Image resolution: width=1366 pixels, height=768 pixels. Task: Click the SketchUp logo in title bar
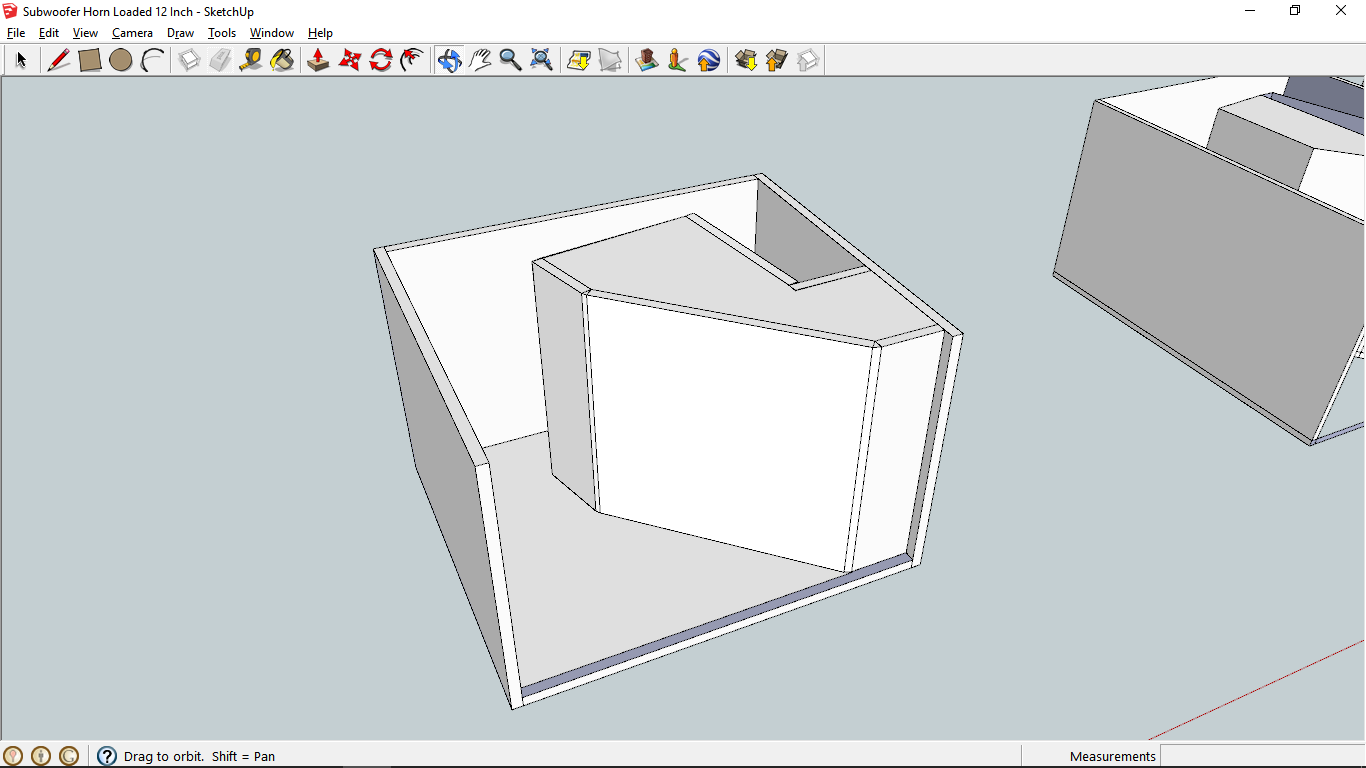point(11,11)
